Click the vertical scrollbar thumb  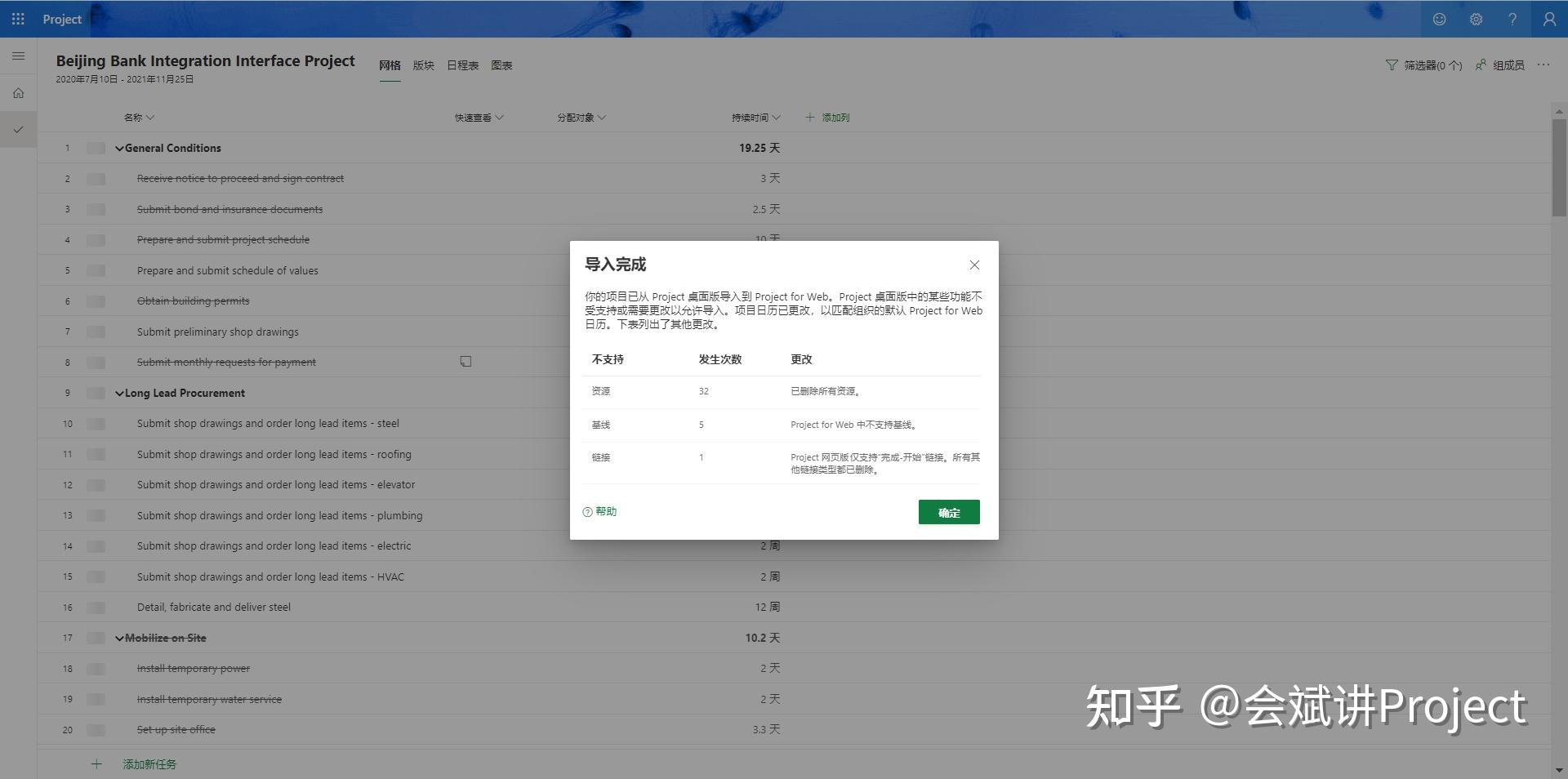point(1559,167)
